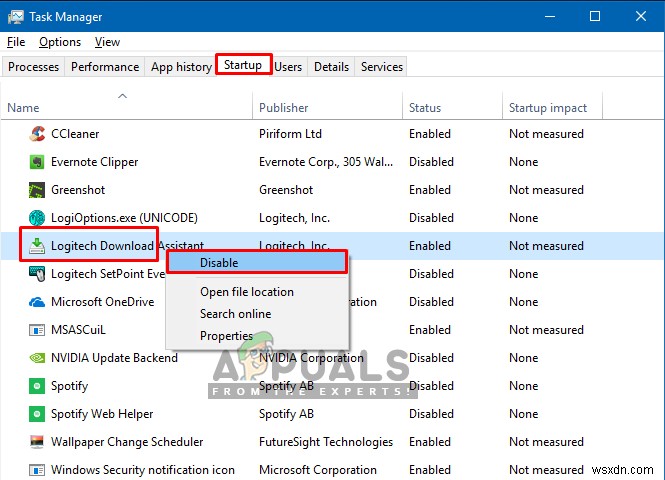665x480 pixels.
Task: Click Not measured impact for CCleaner
Action: (546, 134)
